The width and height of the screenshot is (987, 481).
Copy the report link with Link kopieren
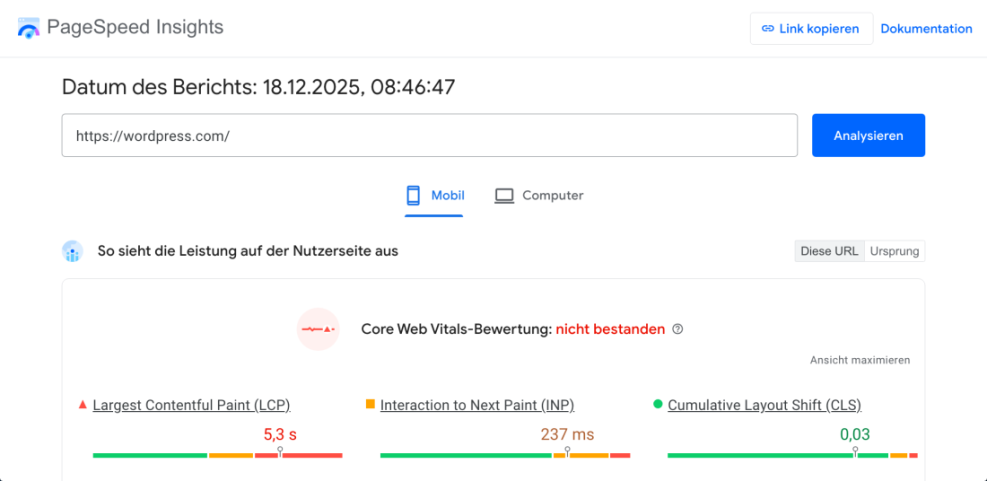(x=811, y=28)
